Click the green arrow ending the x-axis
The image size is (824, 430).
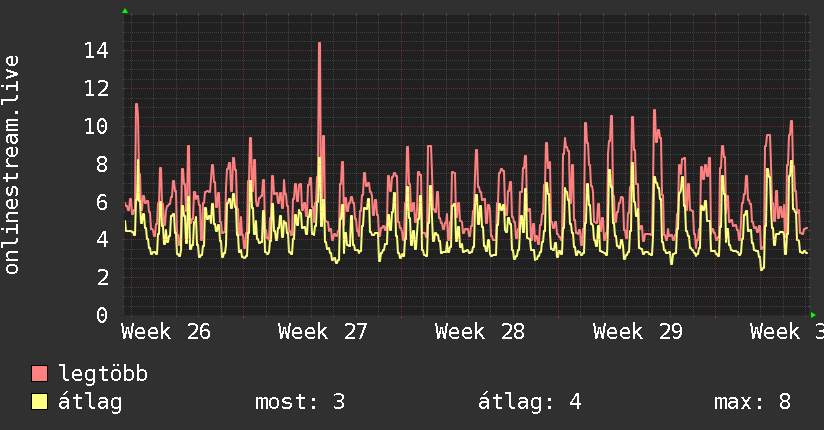[813, 315]
